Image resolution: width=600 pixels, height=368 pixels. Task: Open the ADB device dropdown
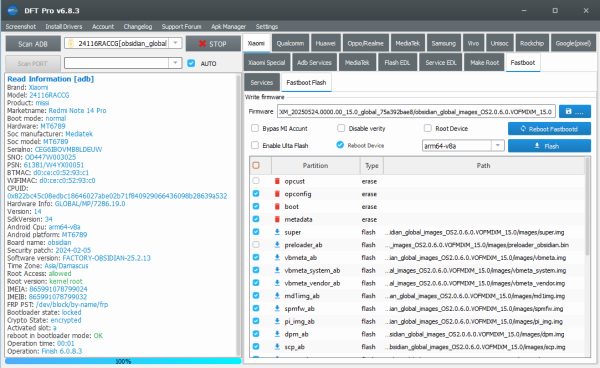[x=175, y=43]
